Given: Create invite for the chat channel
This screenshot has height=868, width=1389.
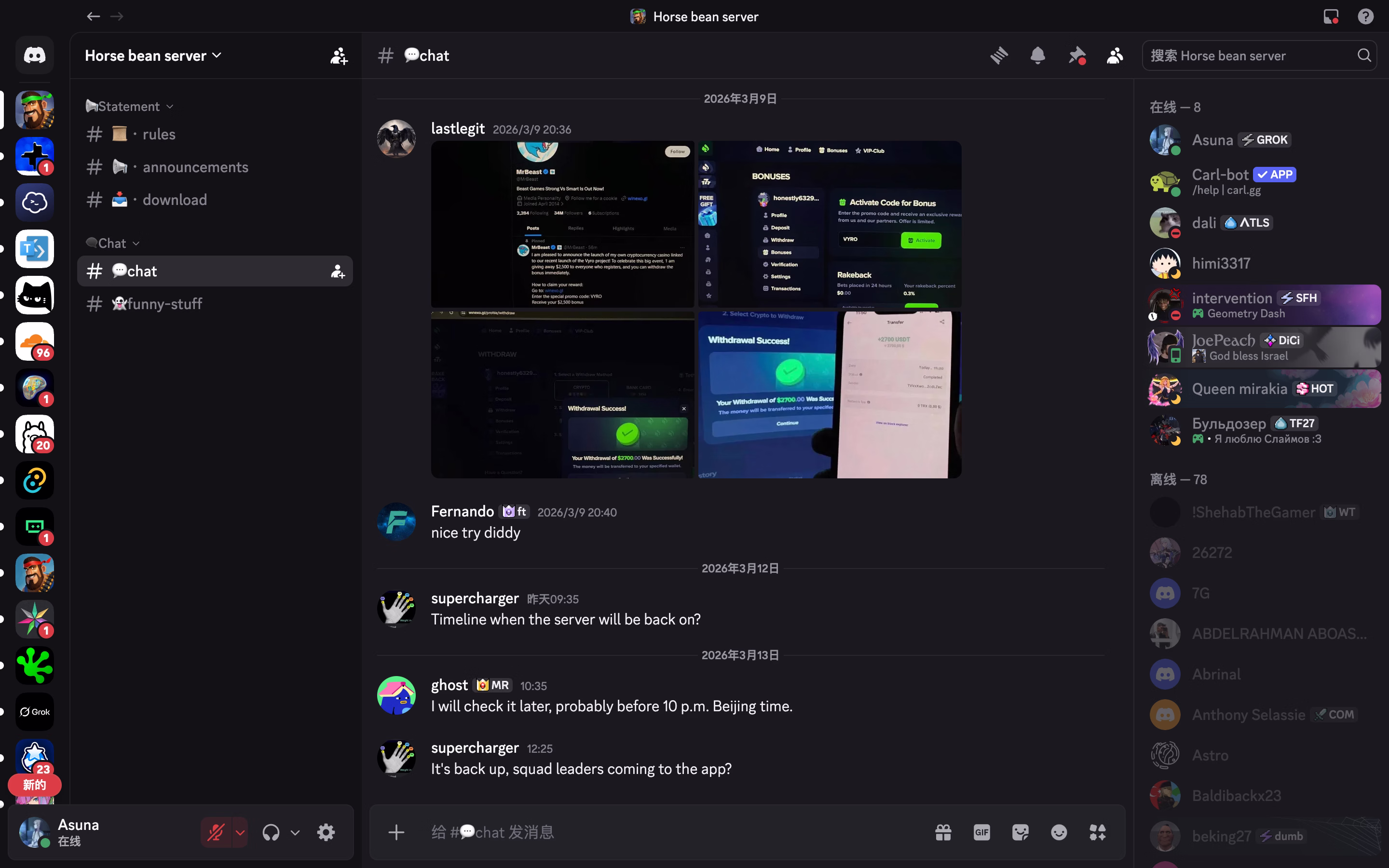Looking at the screenshot, I should [338, 271].
